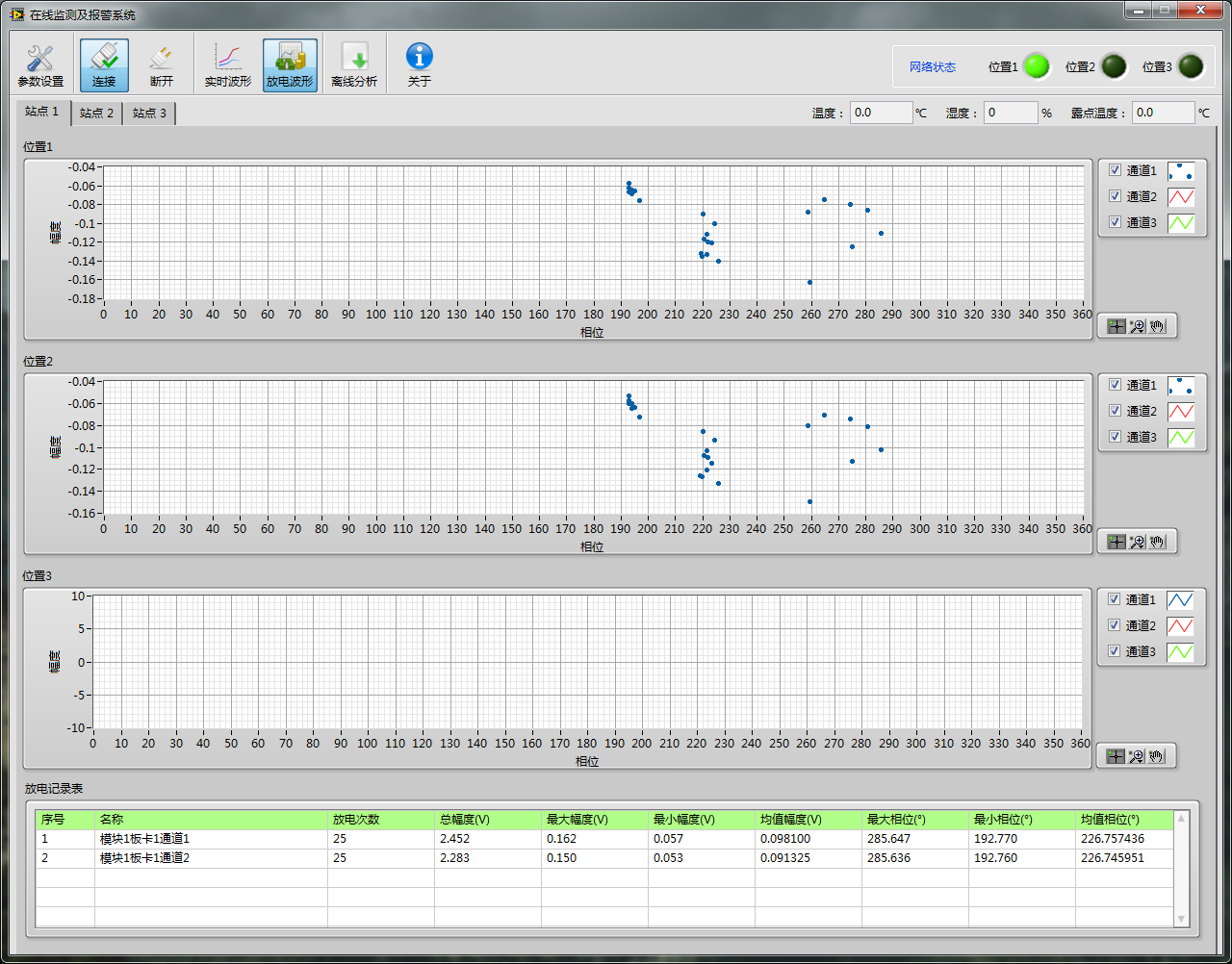Click 最大相位(°) column header

[x=915, y=820]
